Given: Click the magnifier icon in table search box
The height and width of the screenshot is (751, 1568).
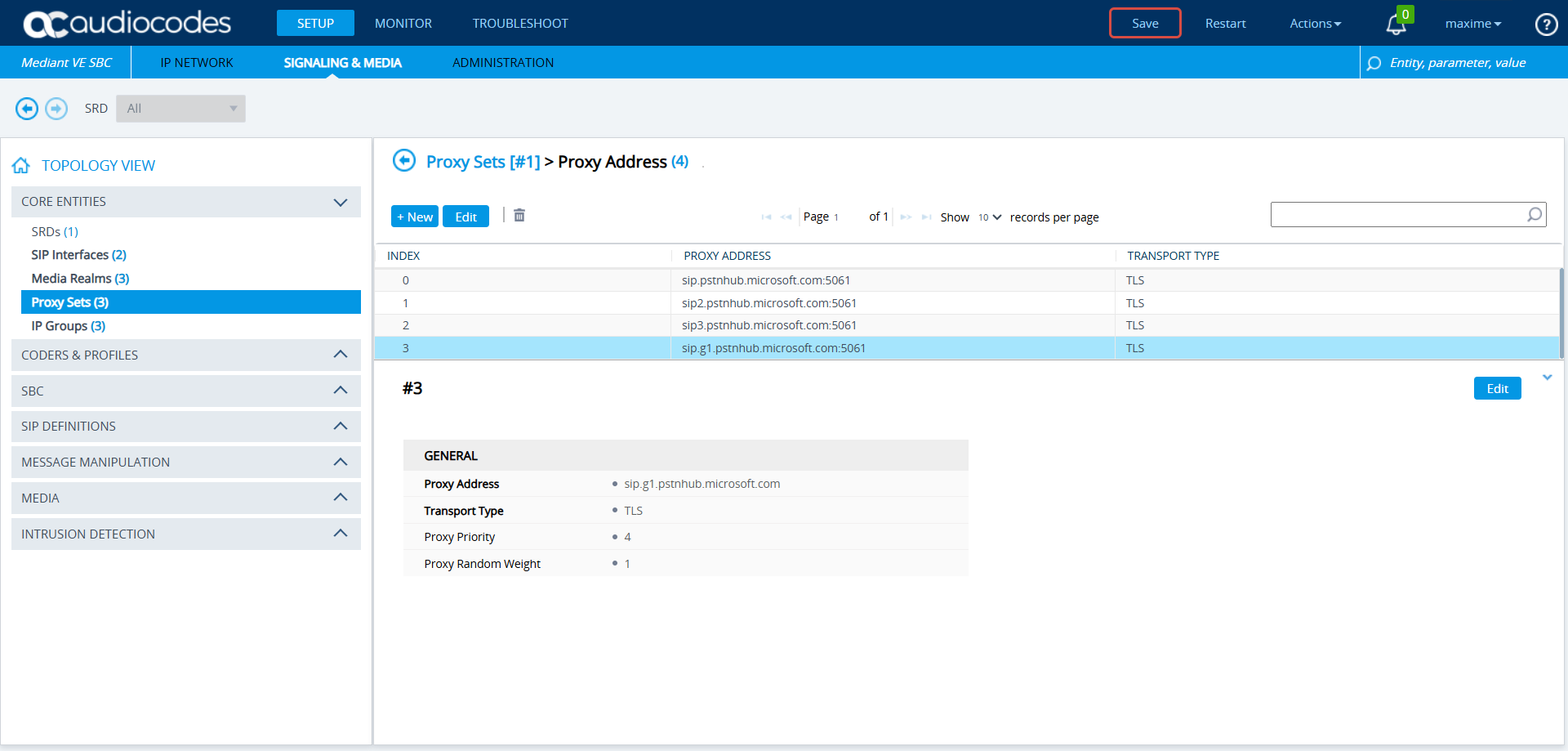Looking at the screenshot, I should 1535,215.
